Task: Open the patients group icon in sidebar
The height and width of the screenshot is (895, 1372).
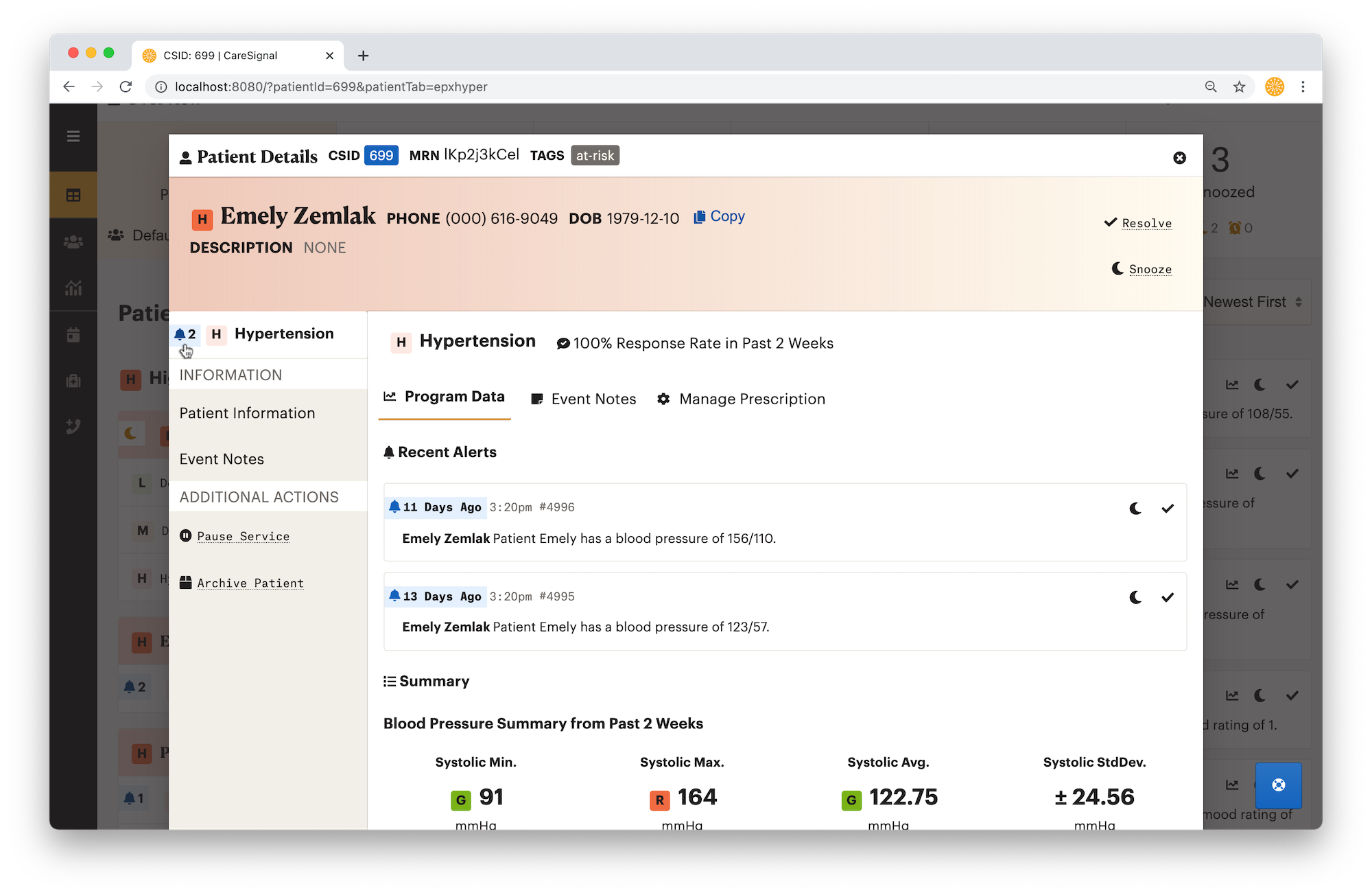Action: click(73, 242)
